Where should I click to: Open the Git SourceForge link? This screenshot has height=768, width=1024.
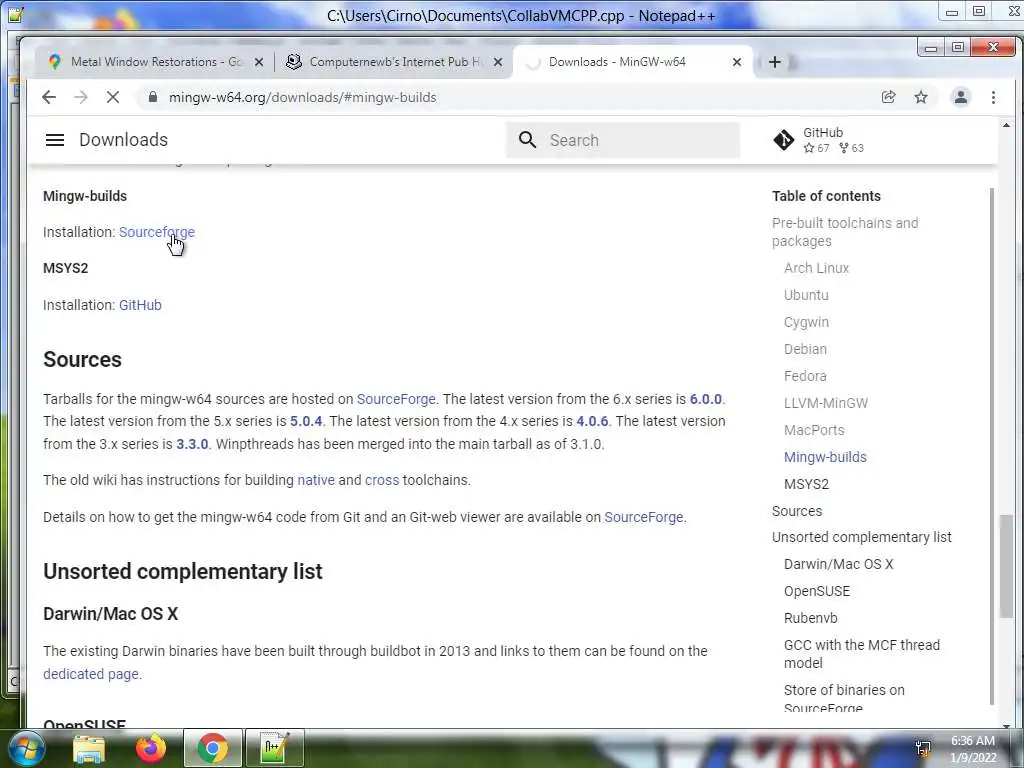coord(644,517)
